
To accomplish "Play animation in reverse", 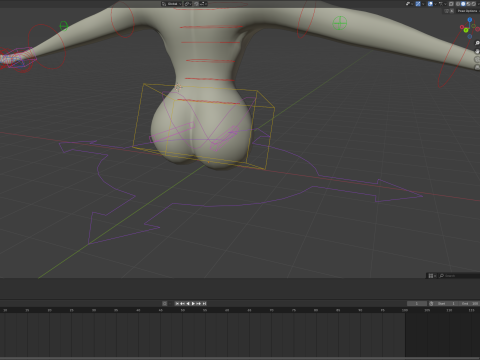I will [x=188, y=303].
